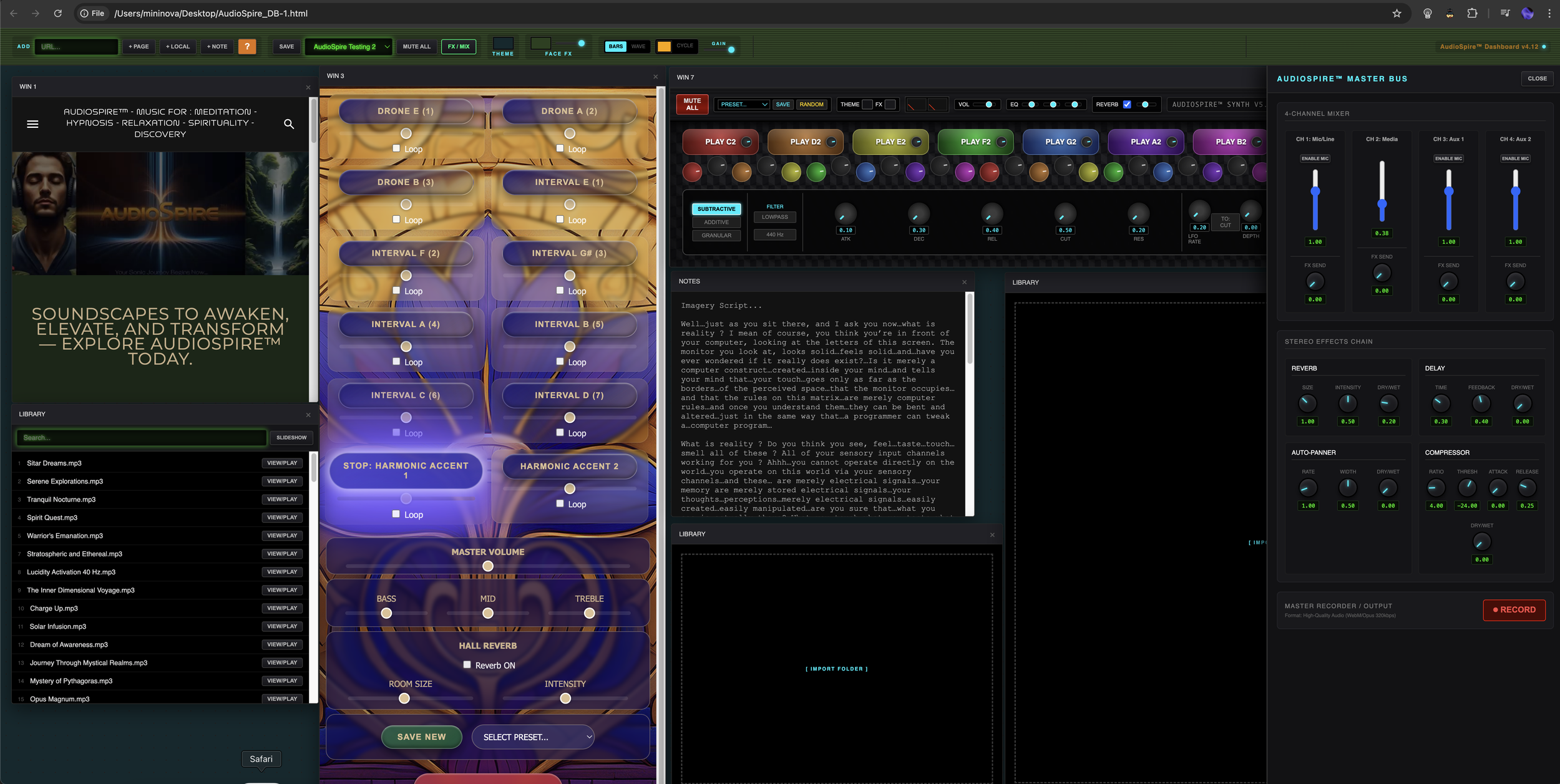The width and height of the screenshot is (1560, 784).
Task: Click the Reverb SIZE knob in effects chain
Action: [x=1307, y=404]
